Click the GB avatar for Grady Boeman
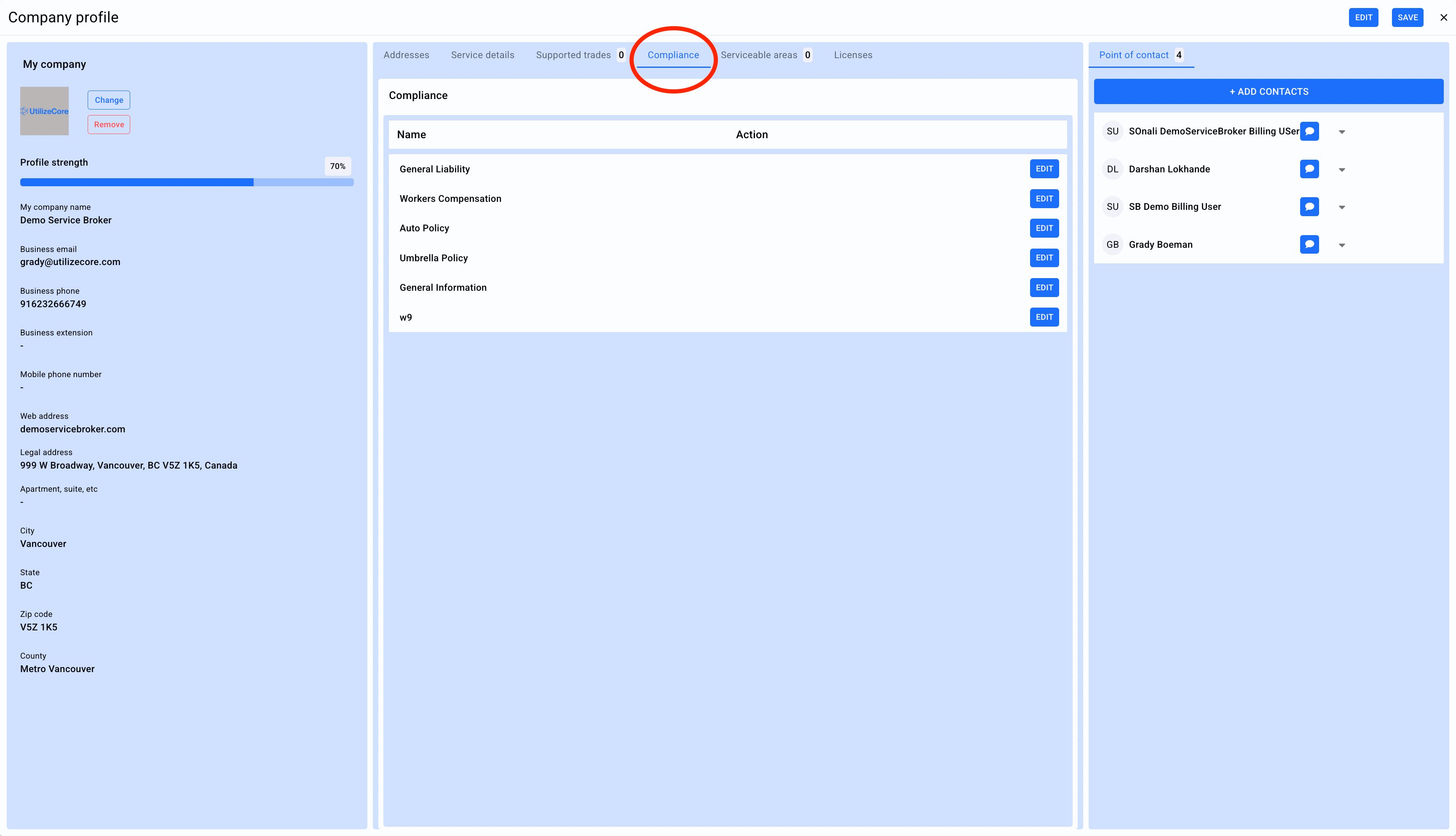The image size is (1456, 836). pos(1112,244)
